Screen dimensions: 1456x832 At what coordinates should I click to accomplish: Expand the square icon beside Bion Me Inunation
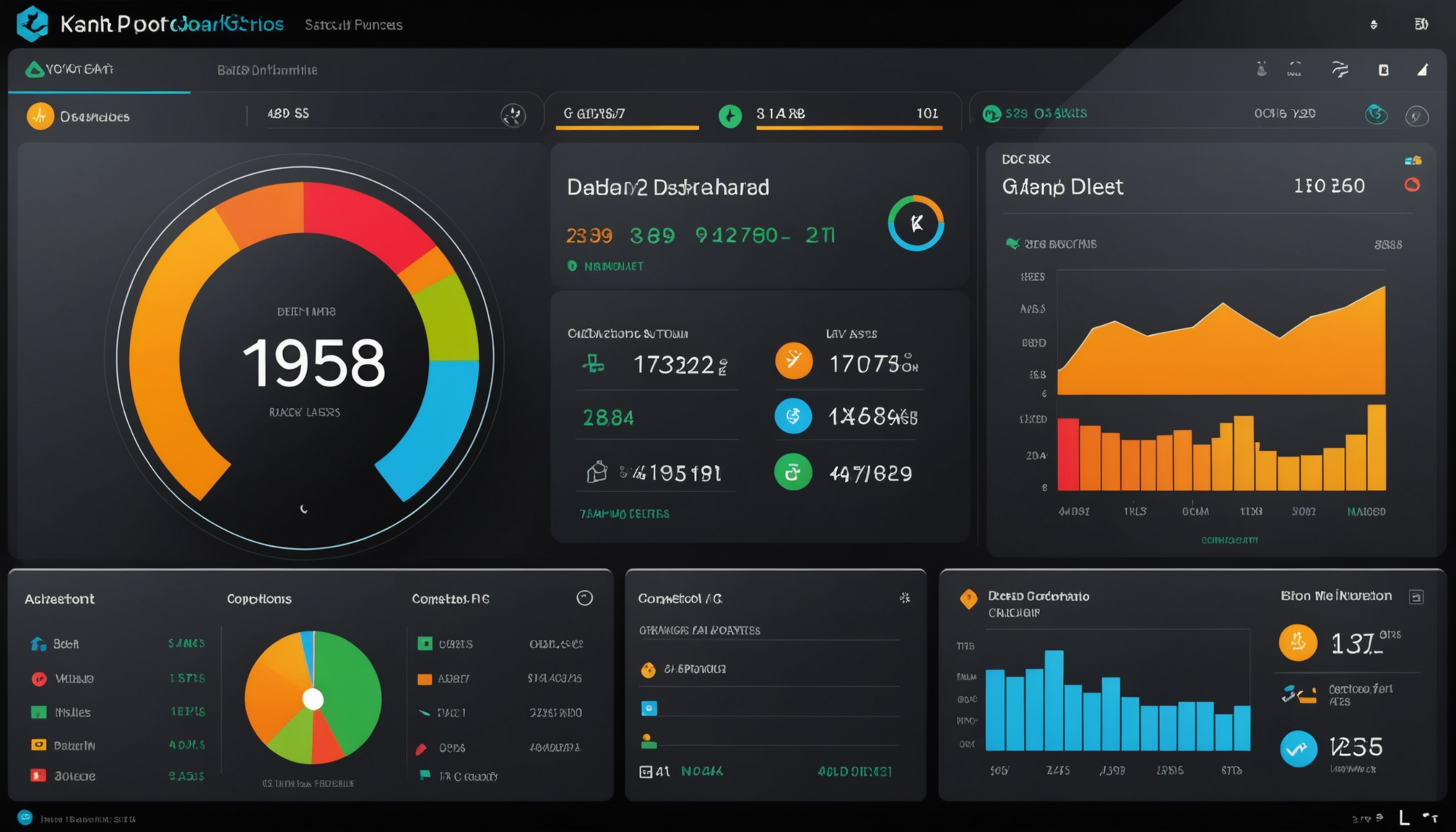click(x=1416, y=597)
